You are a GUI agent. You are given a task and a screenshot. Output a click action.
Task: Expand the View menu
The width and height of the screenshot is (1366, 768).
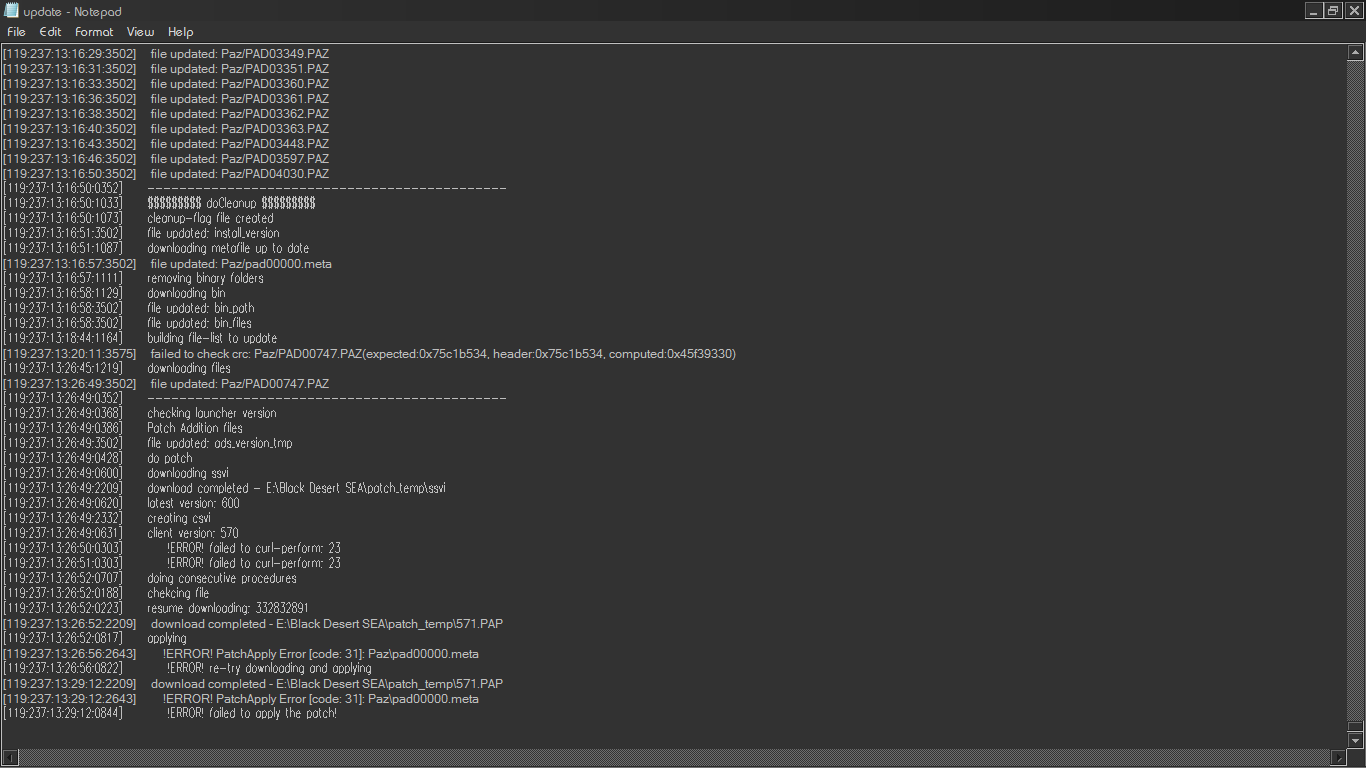[140, 32]
